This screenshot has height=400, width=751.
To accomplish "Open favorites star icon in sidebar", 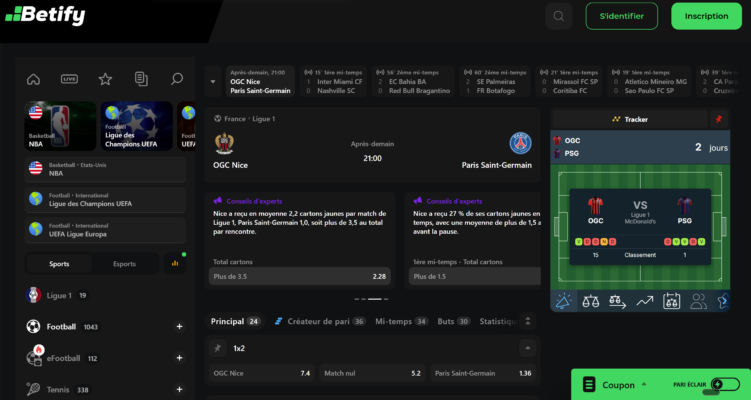I will 105,79.
